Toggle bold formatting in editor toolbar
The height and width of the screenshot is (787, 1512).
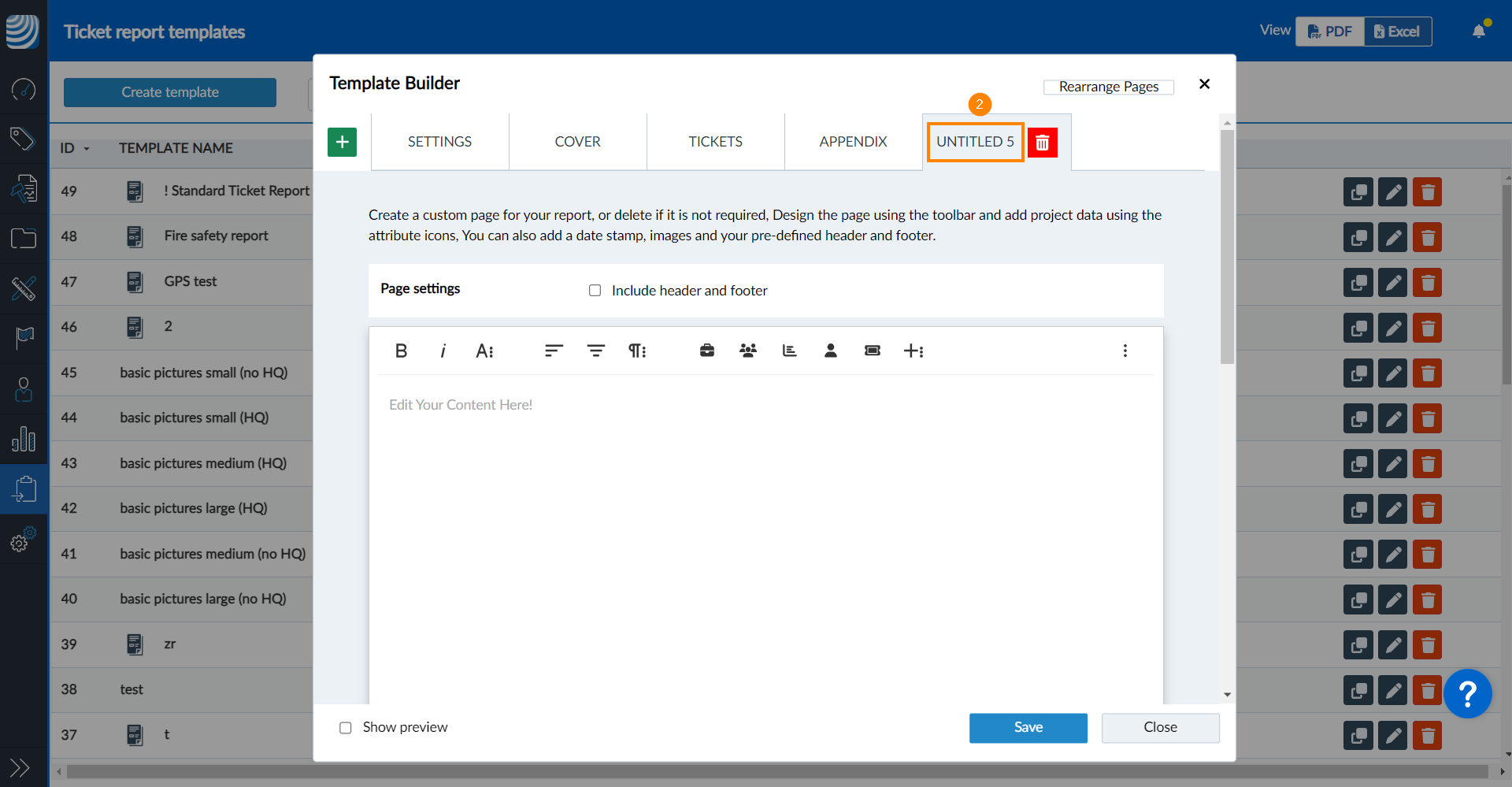coord(401,351)
